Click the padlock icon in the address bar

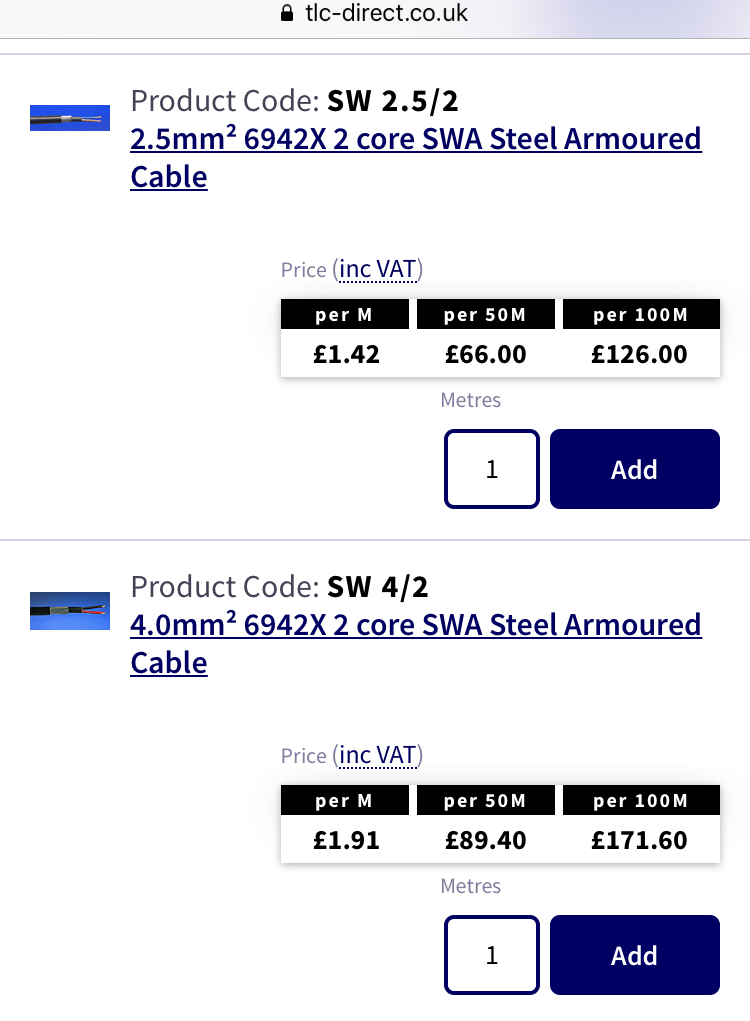(287, 14)
